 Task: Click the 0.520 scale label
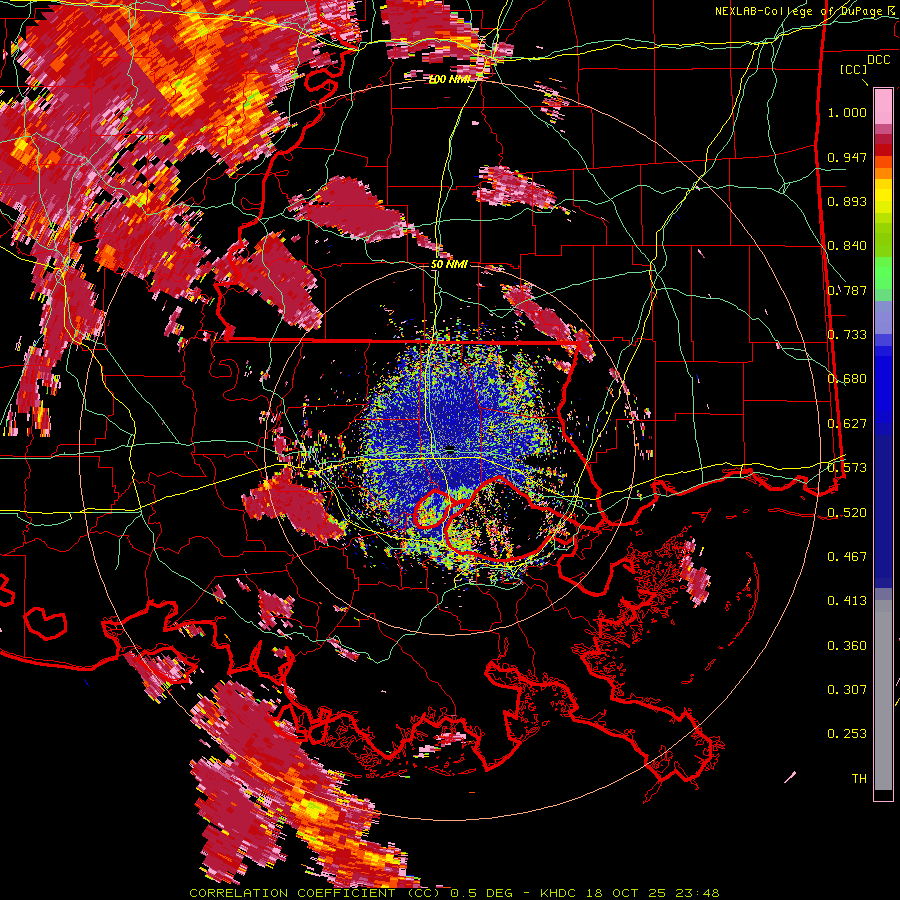[847, 512]
